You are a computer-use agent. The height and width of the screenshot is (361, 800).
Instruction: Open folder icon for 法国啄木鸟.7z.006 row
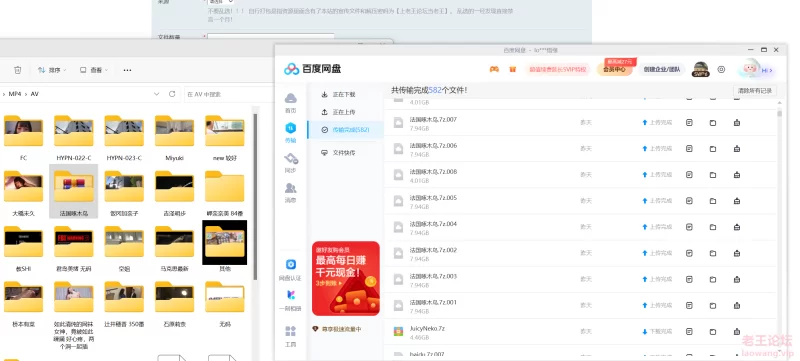pos(713,148)
